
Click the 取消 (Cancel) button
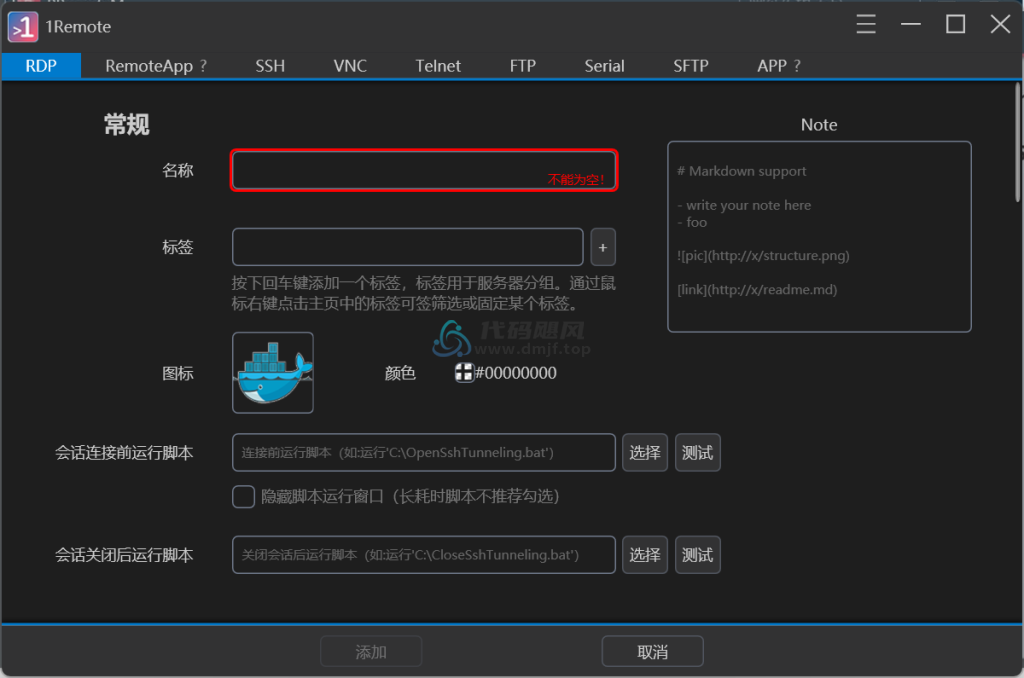(652, 651)
